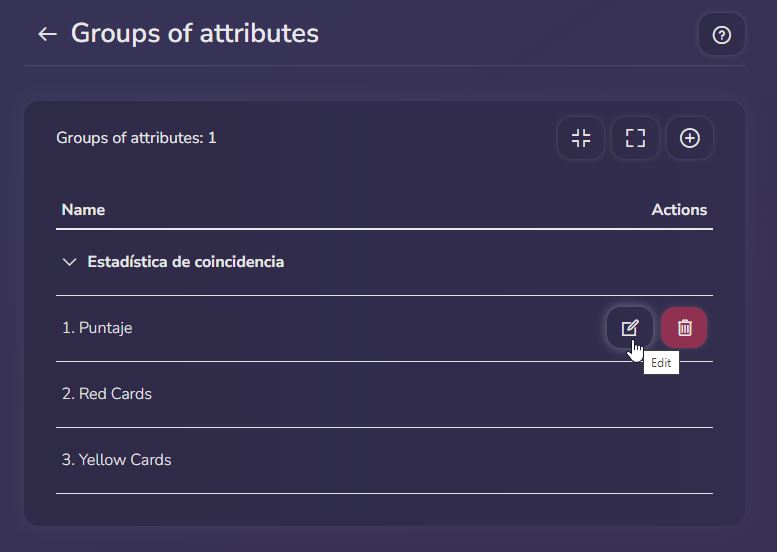This screenshot has width=777, height=552.
Task: Expand all groups with the fullscreen-corners icon
Action: (x=635, y=138)
